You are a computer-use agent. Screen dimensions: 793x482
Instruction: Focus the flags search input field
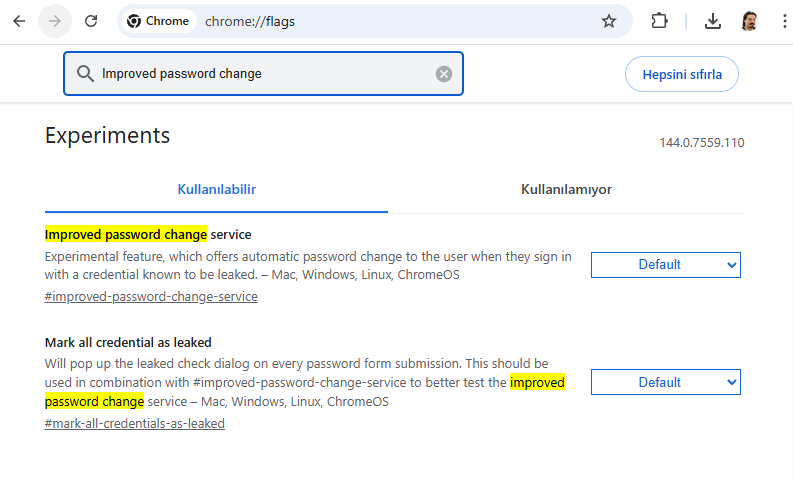coord(265,74)
